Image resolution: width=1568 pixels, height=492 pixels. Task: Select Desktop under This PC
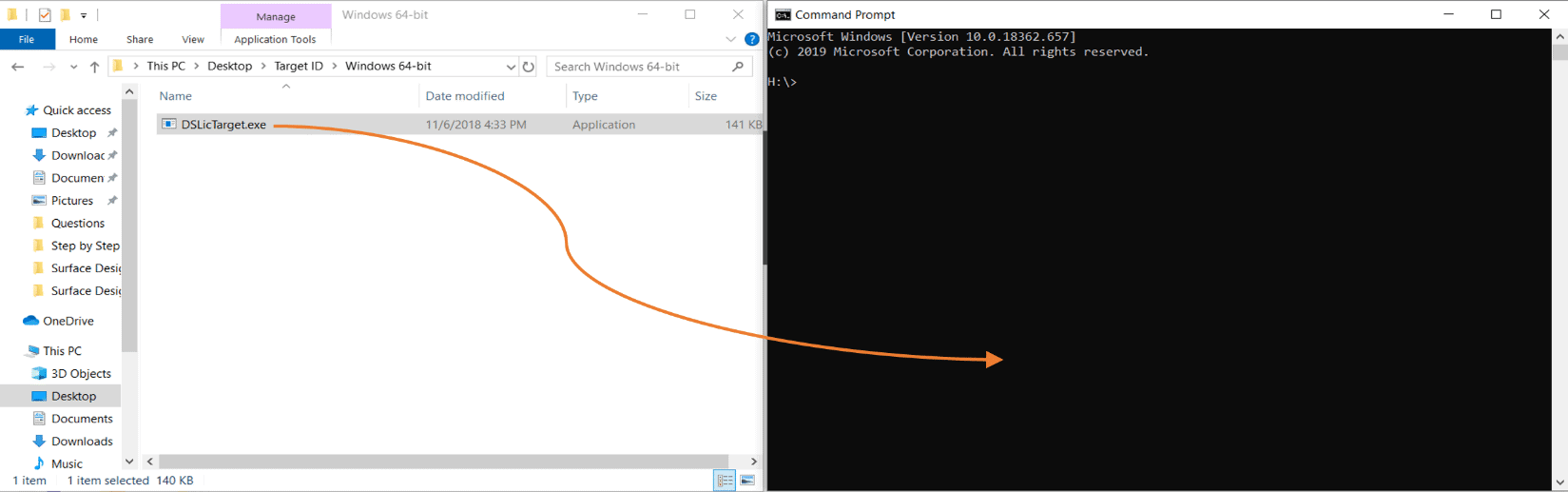pyautogui.click(x=73, y=396)
